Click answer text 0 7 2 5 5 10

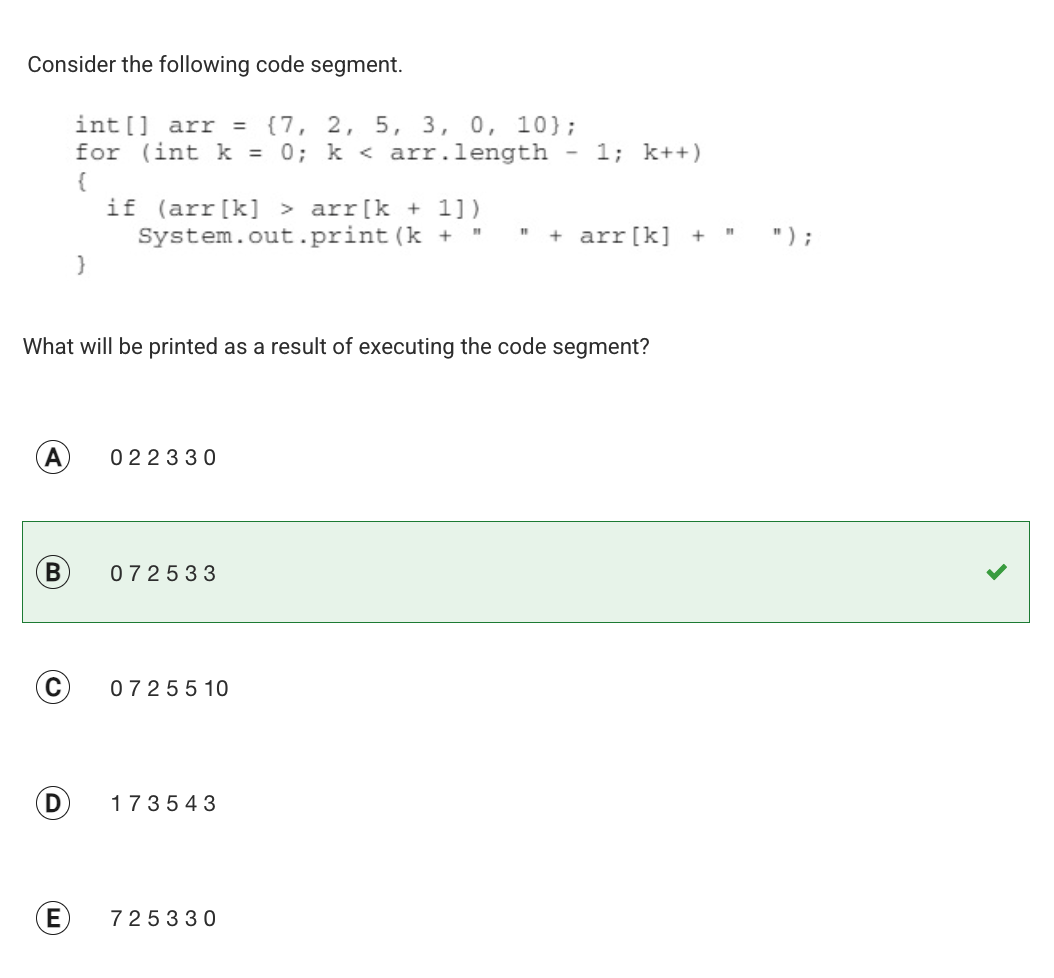(x=169, y=688)
